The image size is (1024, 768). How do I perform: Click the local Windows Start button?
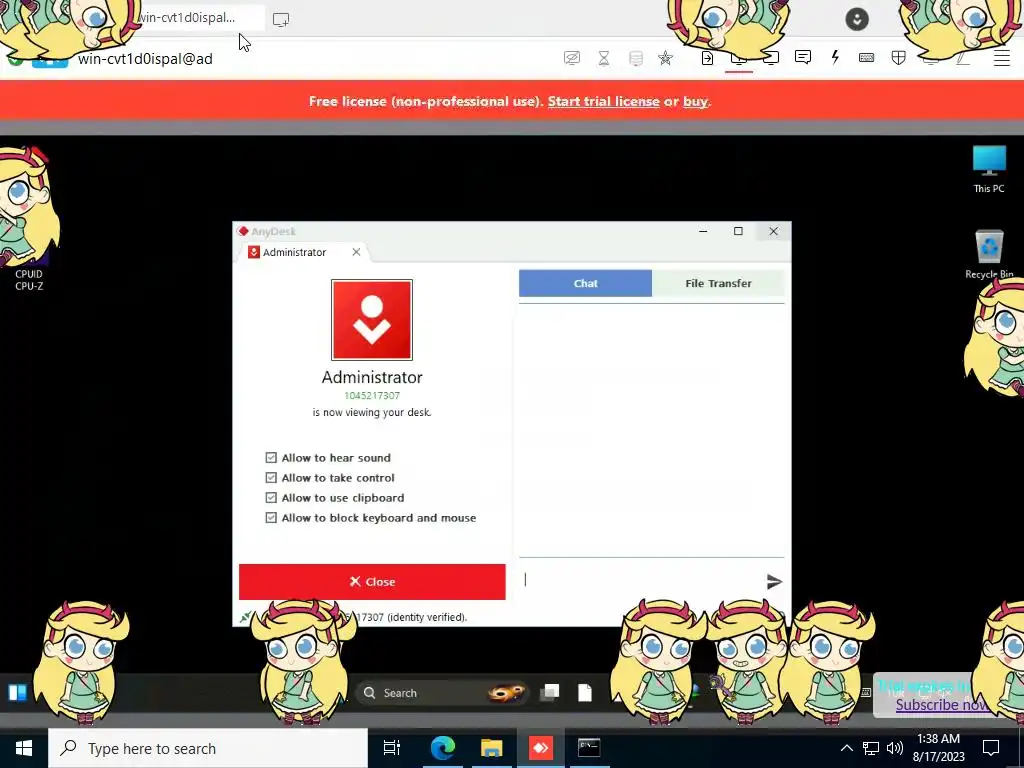click(x=24, y=748)
